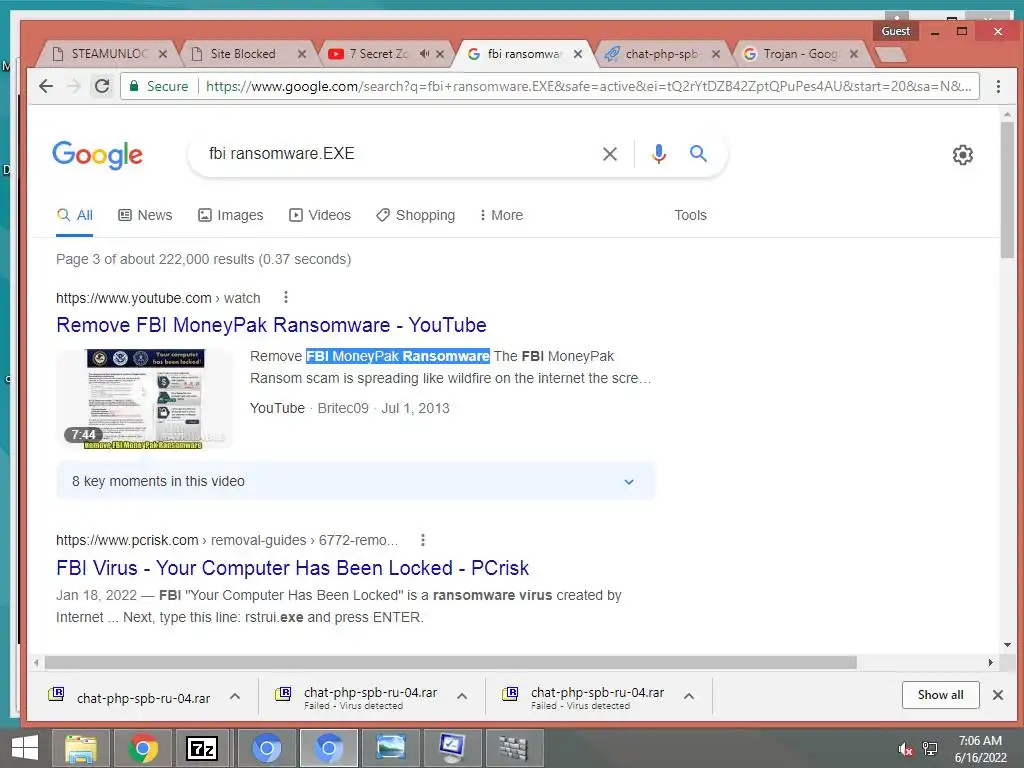Open menu for first chat-php-spb-ru-04.rar download
This screenshot has height=768, width=1024.
coord(235,696)
